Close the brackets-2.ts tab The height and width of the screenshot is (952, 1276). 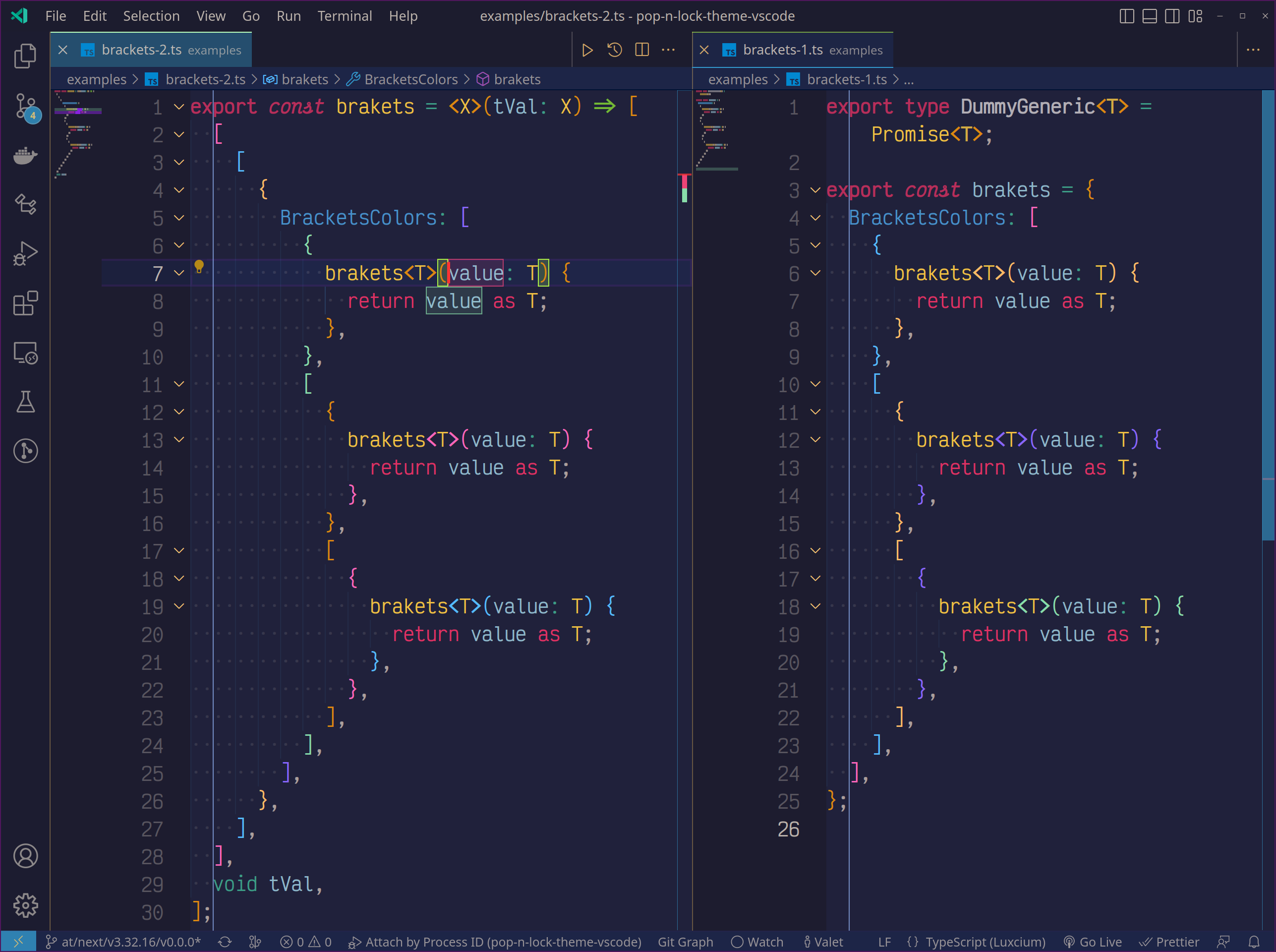tap(63, 50)
